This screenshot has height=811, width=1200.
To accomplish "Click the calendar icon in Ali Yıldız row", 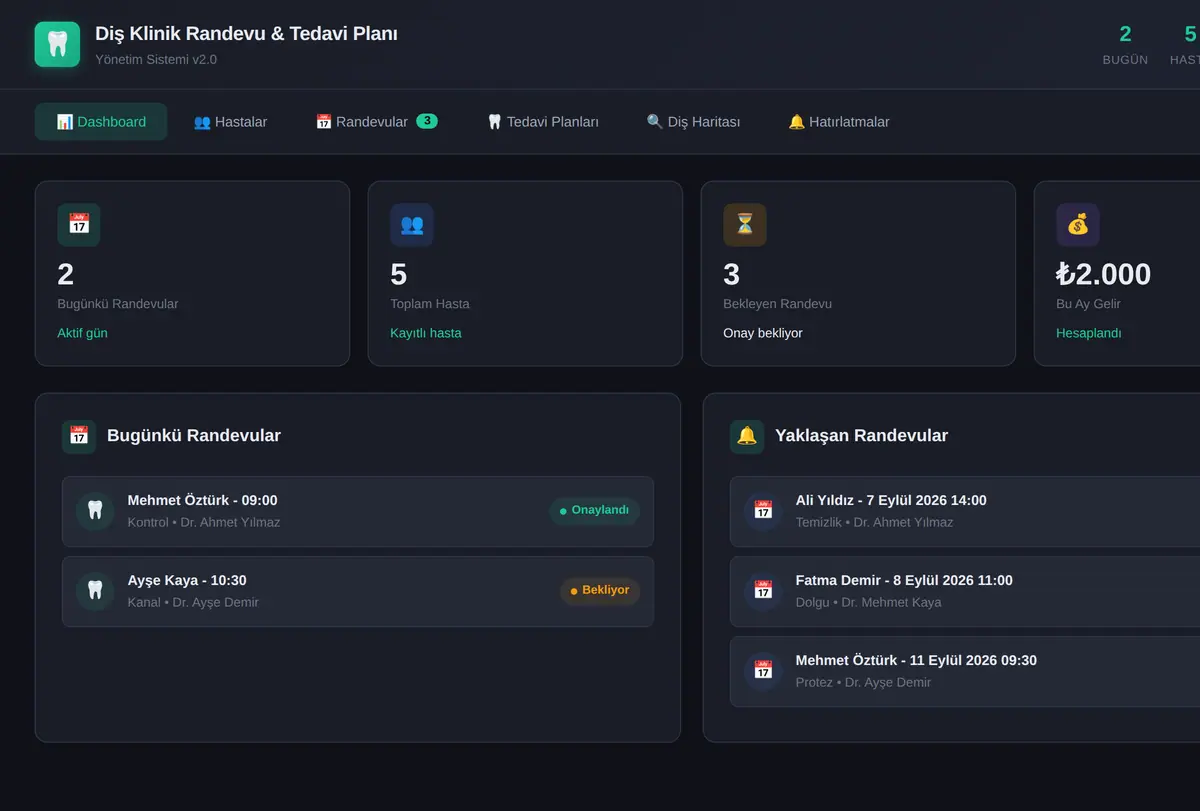I will 763,511.
